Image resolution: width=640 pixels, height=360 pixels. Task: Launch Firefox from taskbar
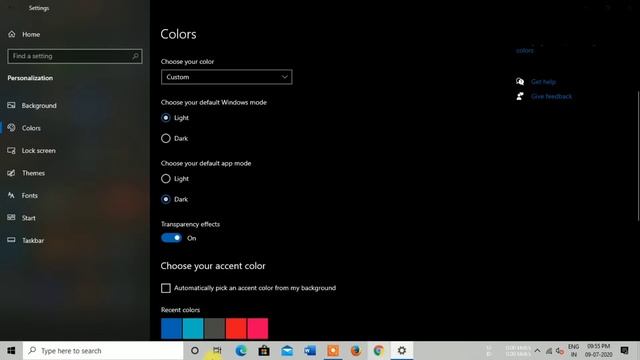coord(356,351)
